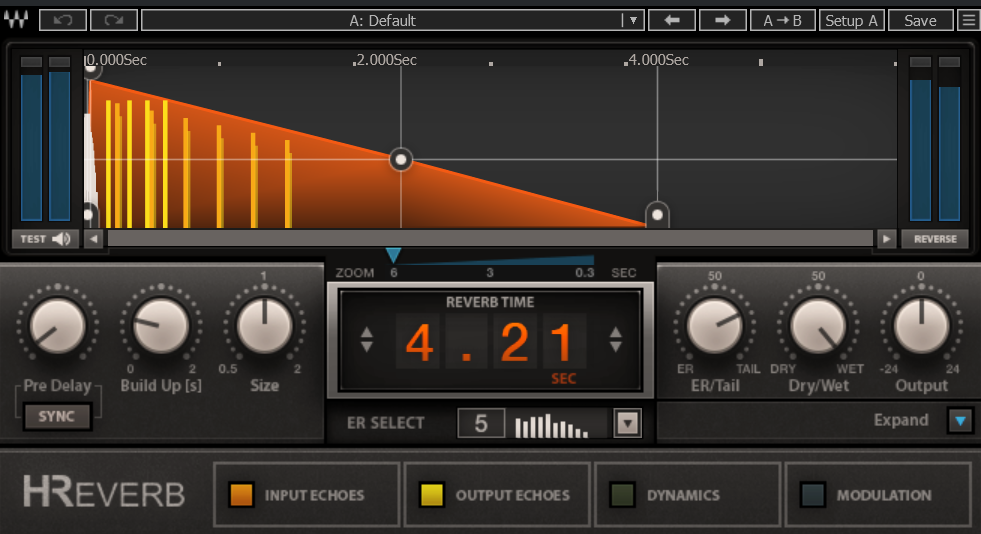
Task: Click the right reverb time up/down arrows
Action: pos(616,340)
